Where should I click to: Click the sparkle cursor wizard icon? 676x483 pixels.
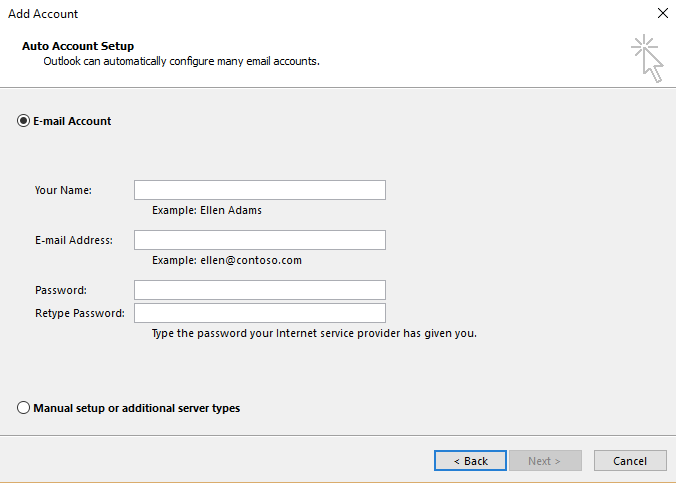pos(647,58)
